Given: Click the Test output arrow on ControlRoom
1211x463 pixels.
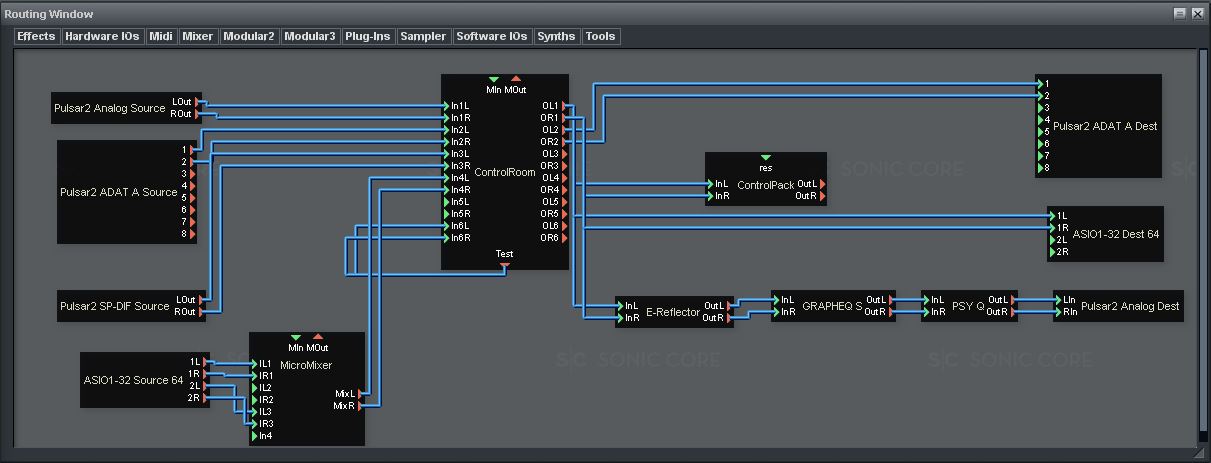Looking at the screenshot, I should point(505,265).
